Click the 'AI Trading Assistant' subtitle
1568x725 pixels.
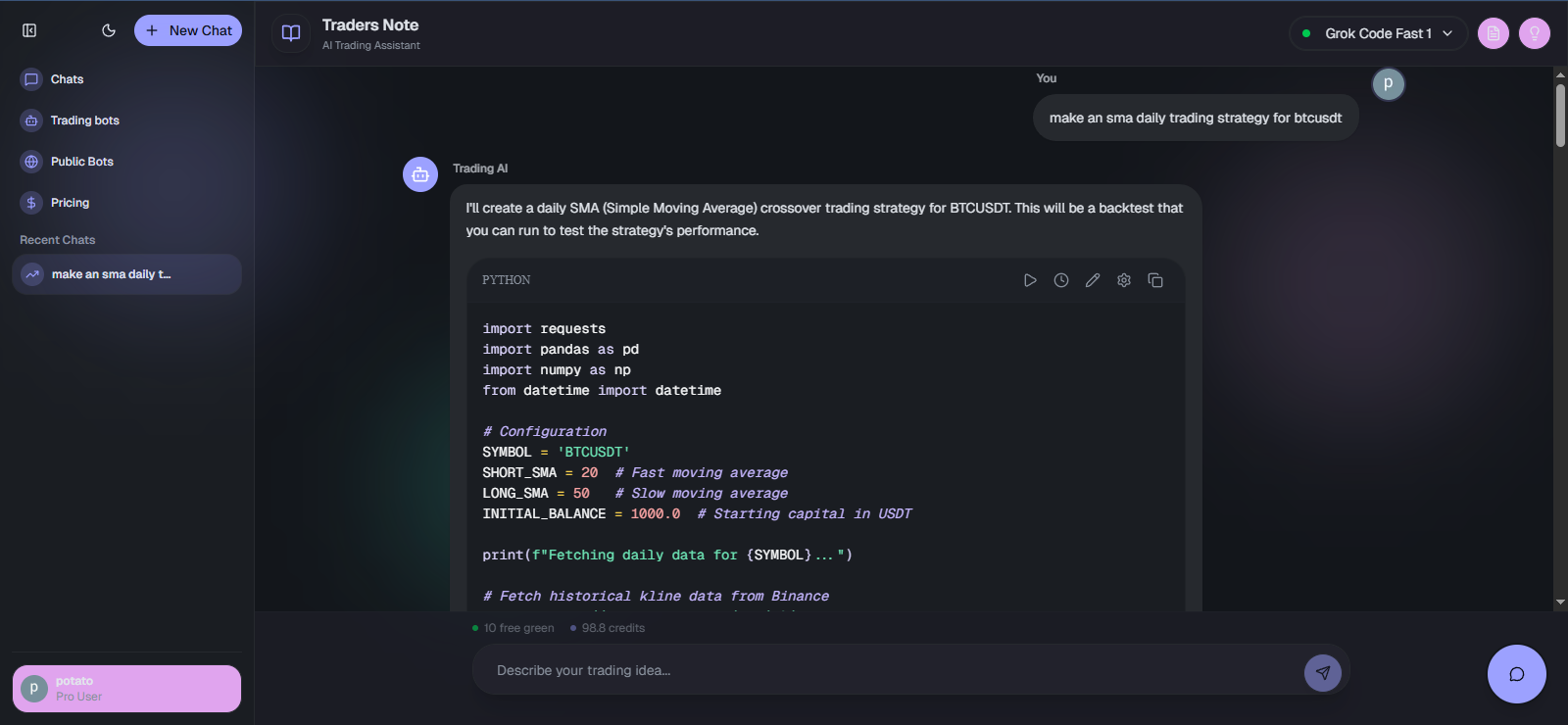pyautogui.click(x=371, y=45)
